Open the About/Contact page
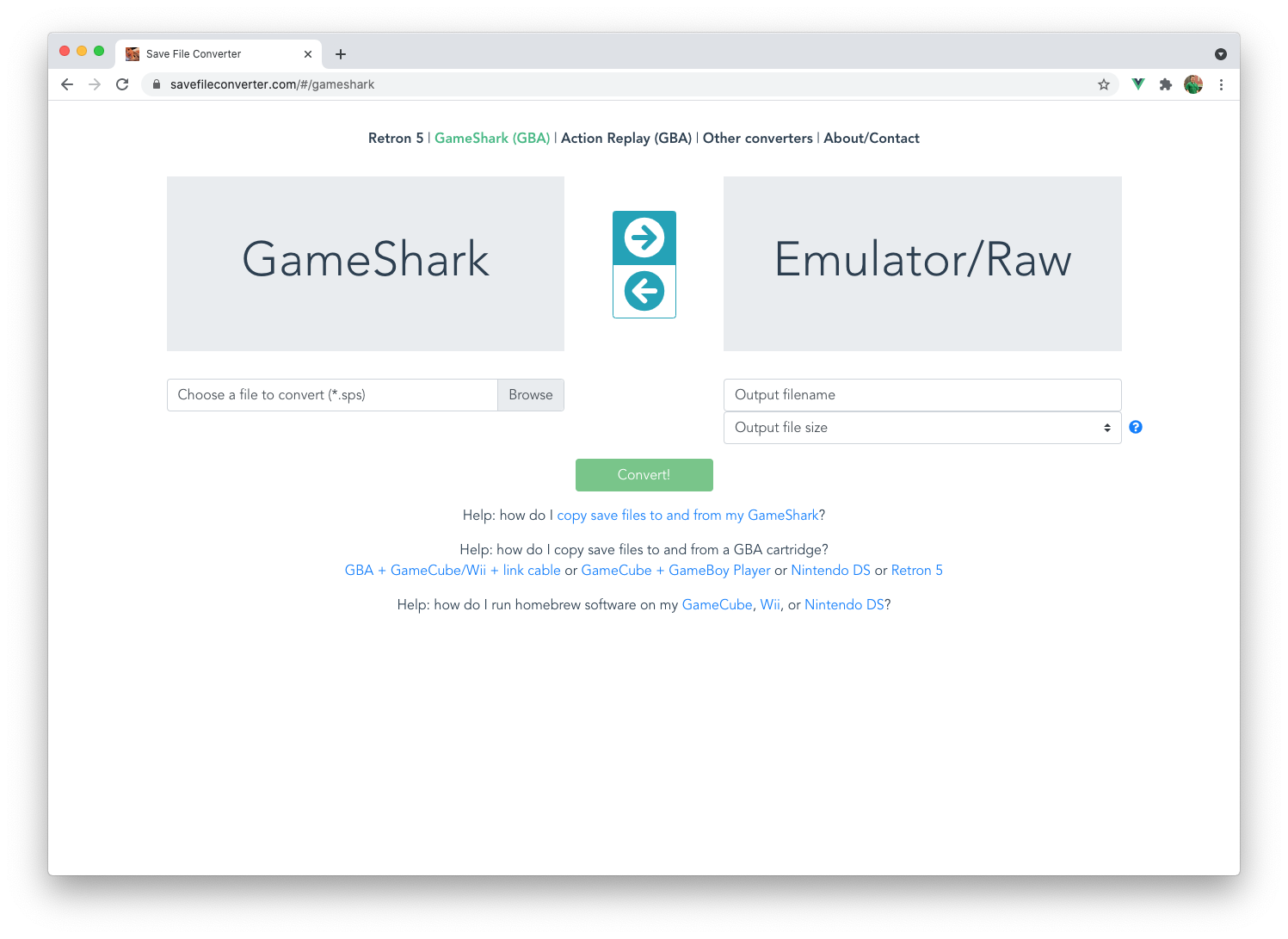Viewport: 1288px width, 939px height. (872, 139)
